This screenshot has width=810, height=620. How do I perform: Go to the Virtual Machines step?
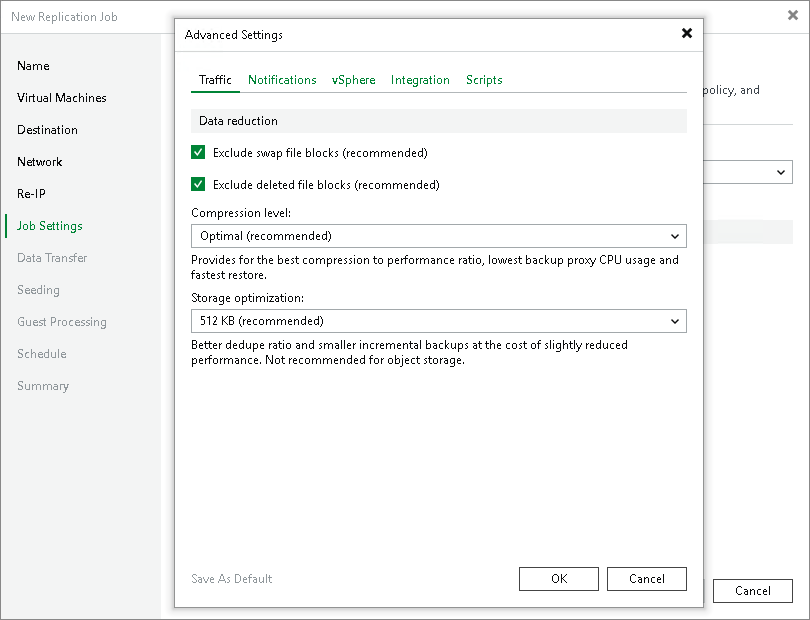tap(61, 98)
